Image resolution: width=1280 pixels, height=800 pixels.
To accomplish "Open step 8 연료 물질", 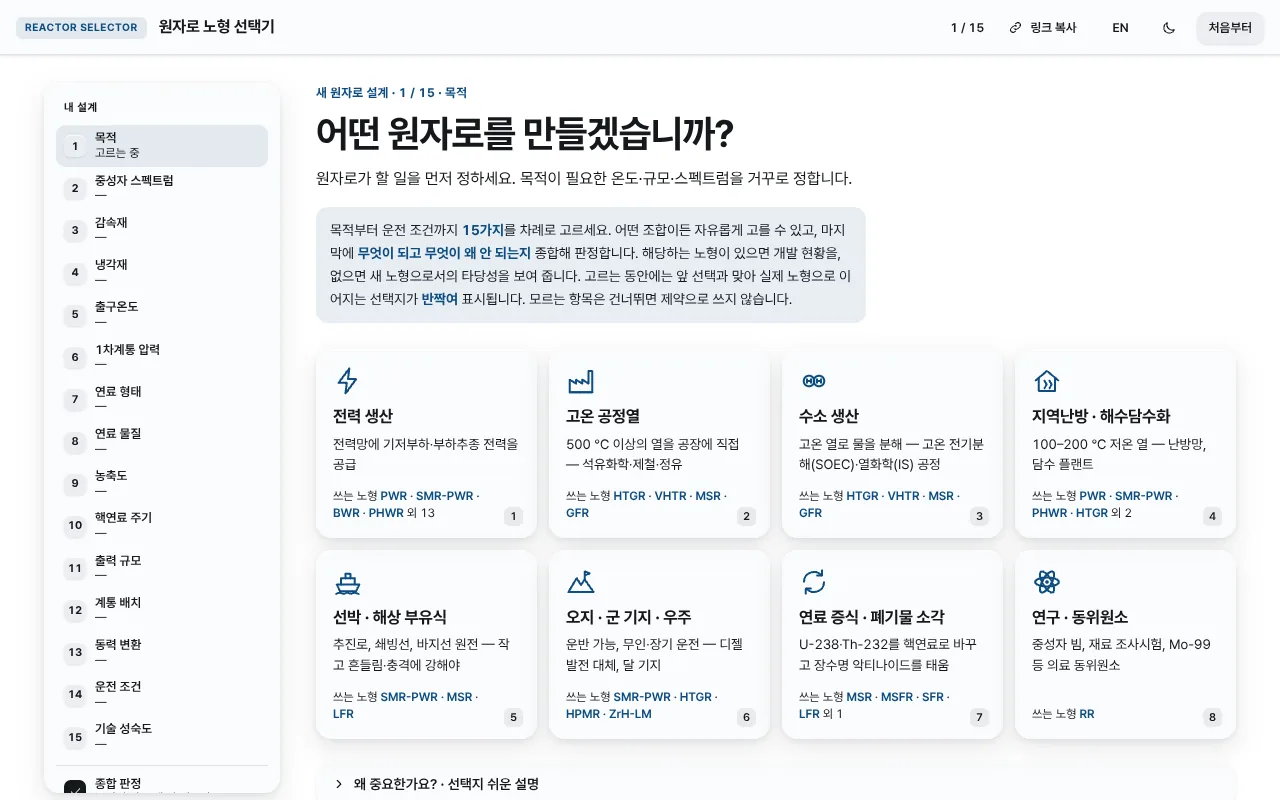I will tap(162, 441).
